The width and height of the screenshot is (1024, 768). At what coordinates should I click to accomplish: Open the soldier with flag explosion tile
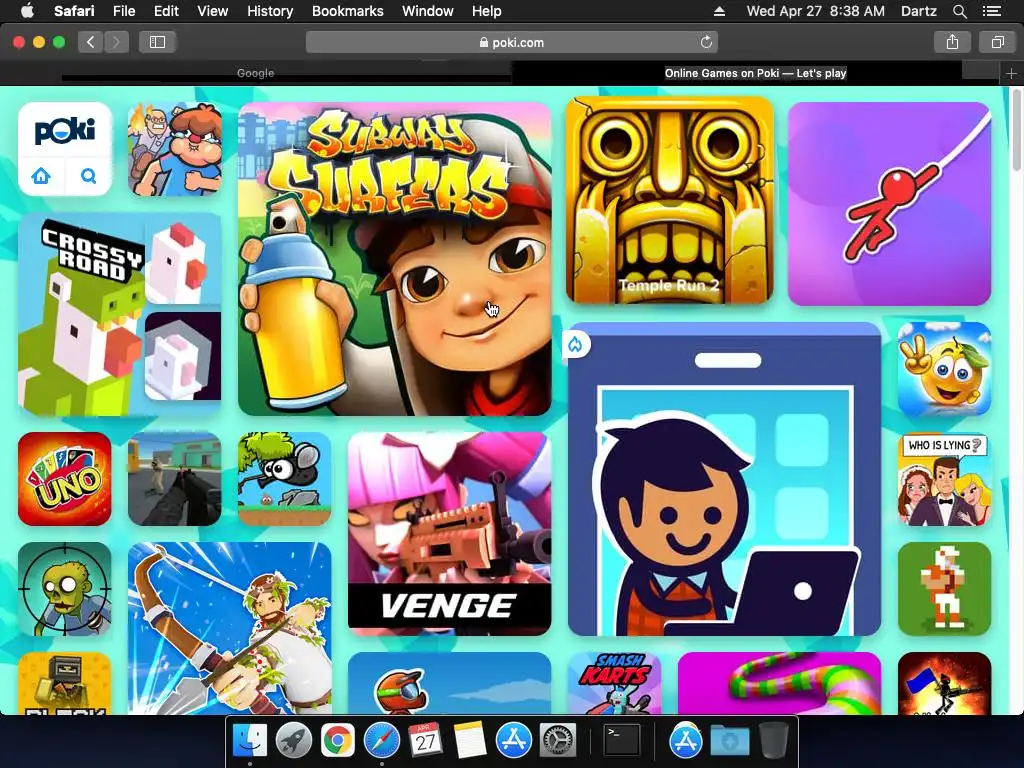(x=944, y=683)
